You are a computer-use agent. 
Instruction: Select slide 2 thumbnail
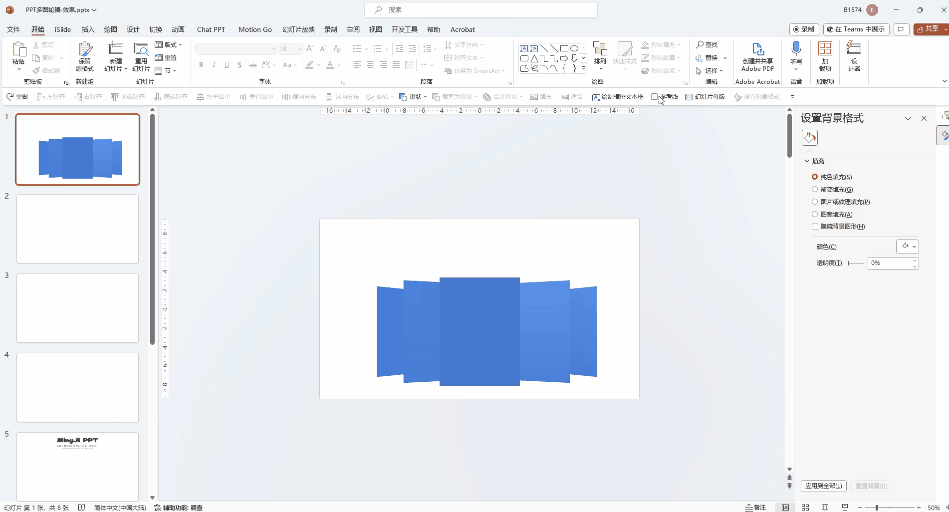point(77,229)
